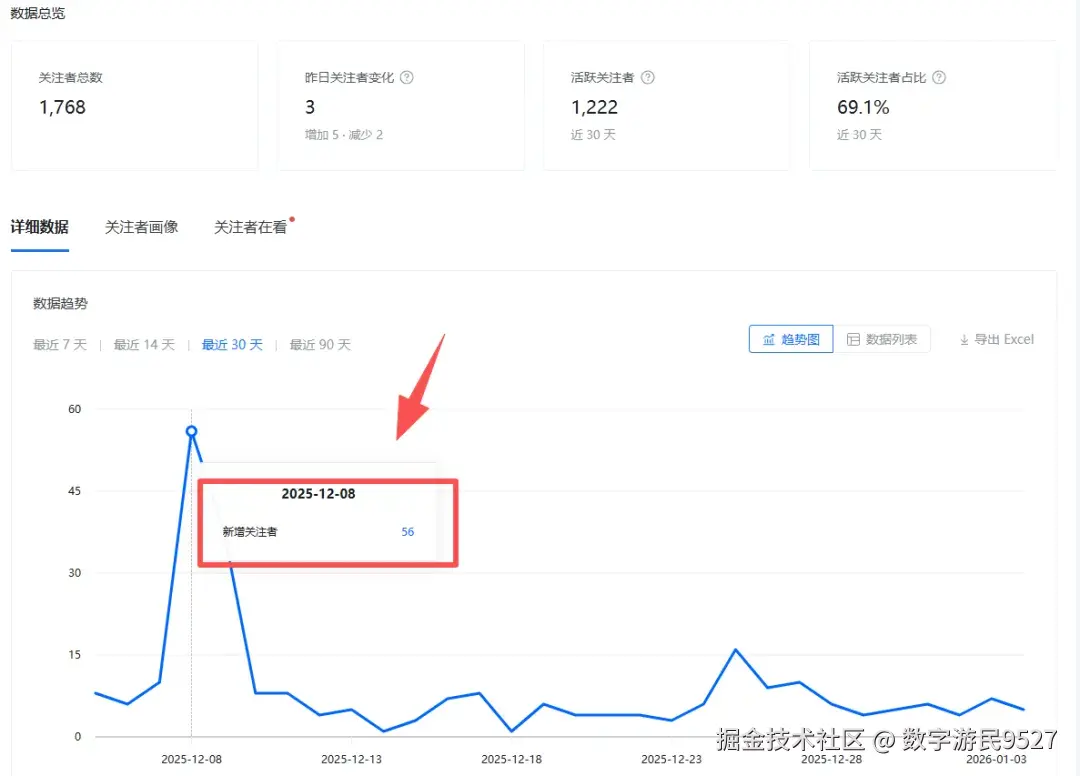This screenshot has height=776, width=1080.
Task: Select the 最近14天 range option
Action: (x=144, y=343)
